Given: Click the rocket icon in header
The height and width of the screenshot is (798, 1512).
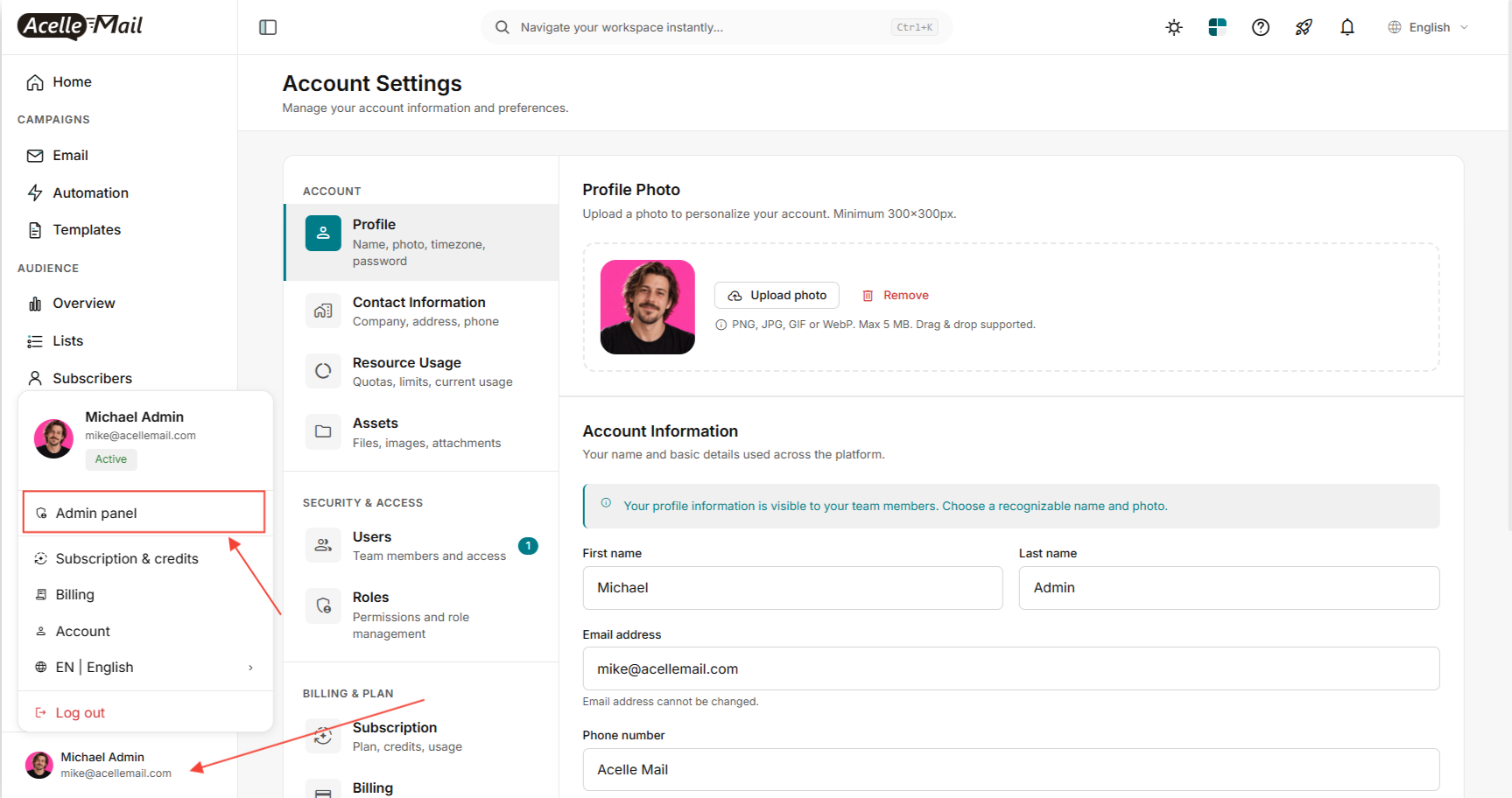Looking at the screenshot, I should pyautogui.click(x=1304, y=27).
